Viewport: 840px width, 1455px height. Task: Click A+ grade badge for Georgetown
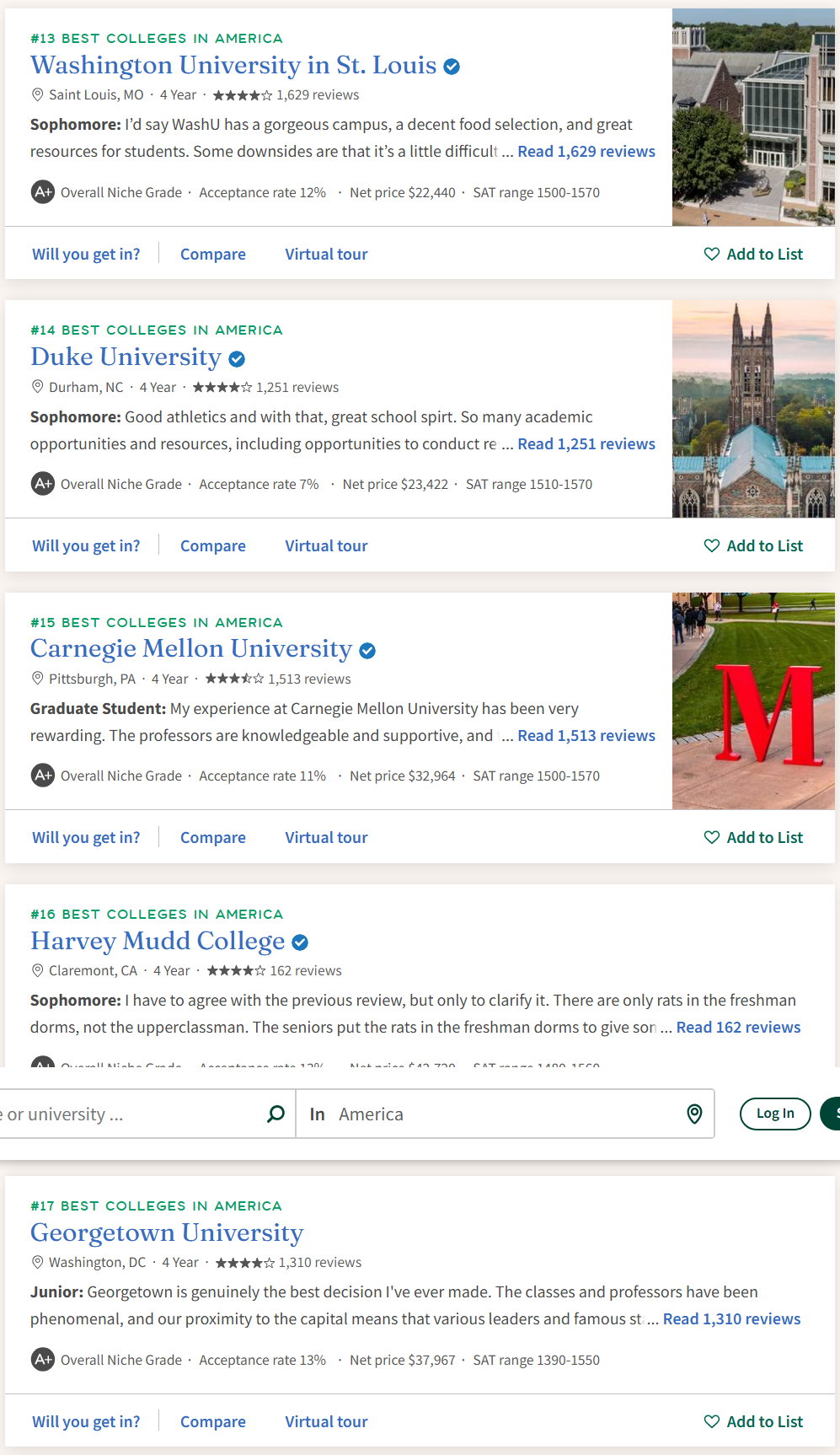tap(43, 1360)
